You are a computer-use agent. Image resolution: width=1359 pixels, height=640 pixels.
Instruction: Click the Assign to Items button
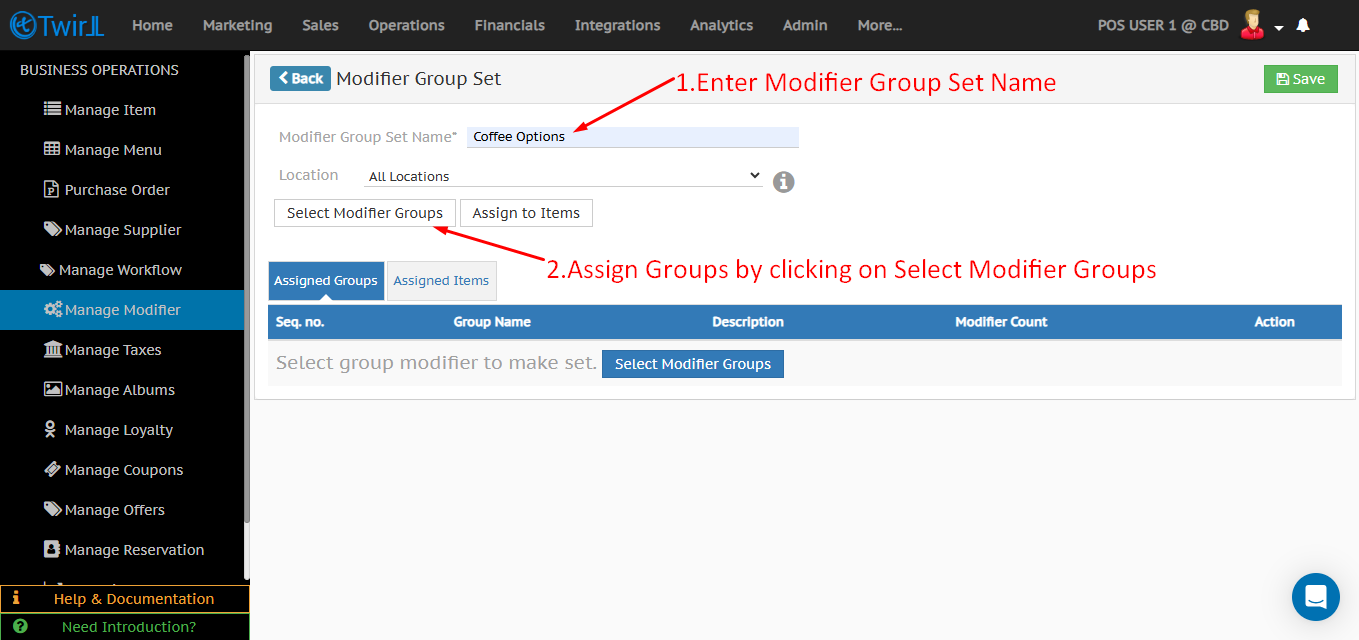pos(526,213)
